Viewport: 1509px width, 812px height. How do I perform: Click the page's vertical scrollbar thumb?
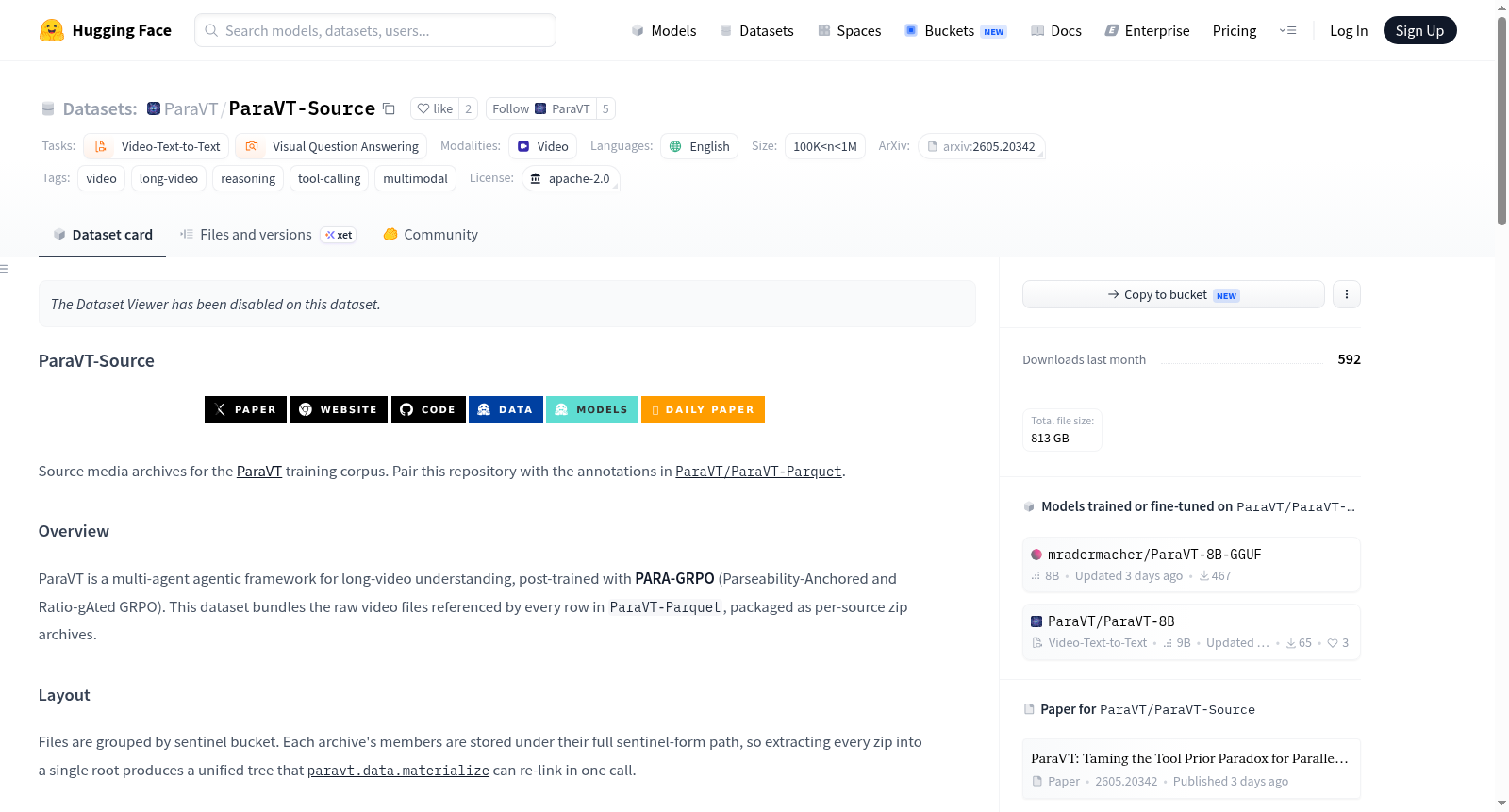tap(1501, 121)
